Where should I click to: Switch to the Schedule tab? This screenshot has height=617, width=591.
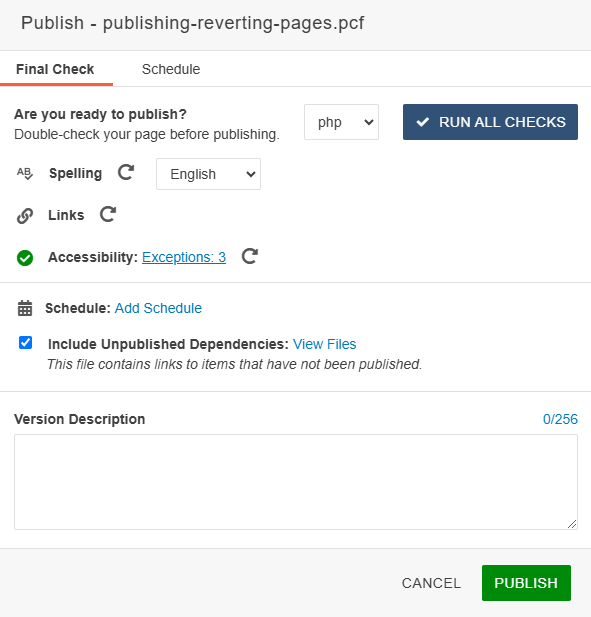171,69
